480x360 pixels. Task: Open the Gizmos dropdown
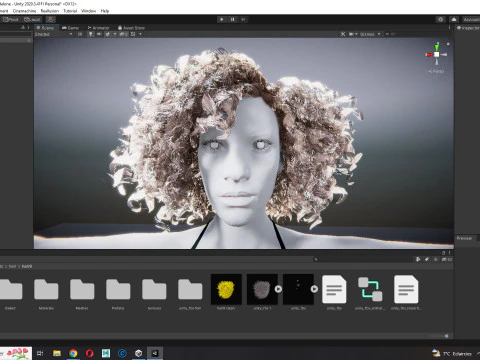pyautogui.click(x=370, y=34)
